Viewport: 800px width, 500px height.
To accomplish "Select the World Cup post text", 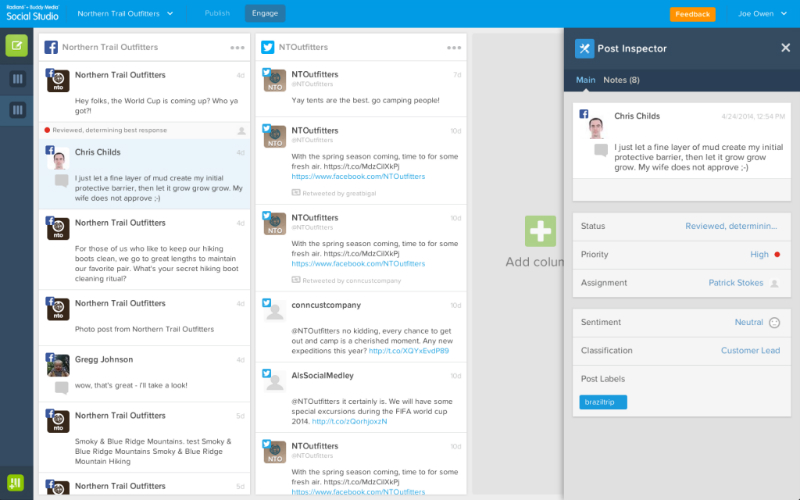I will point(156,106).
